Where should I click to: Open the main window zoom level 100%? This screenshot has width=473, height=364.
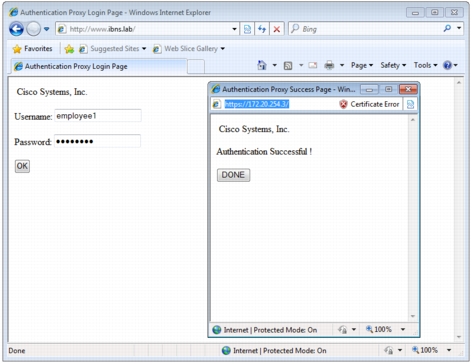point(425,350)
